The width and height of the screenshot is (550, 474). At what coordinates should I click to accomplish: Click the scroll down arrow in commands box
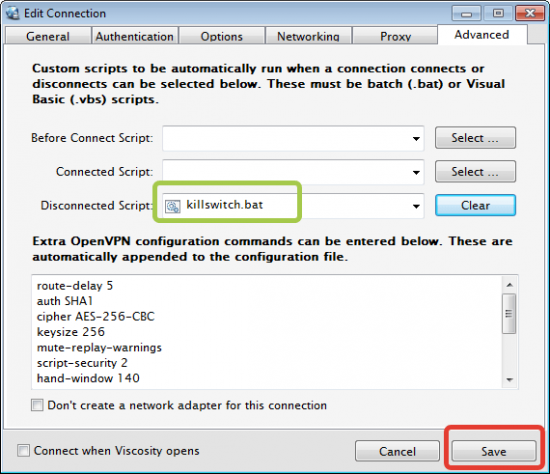[510, 380]
